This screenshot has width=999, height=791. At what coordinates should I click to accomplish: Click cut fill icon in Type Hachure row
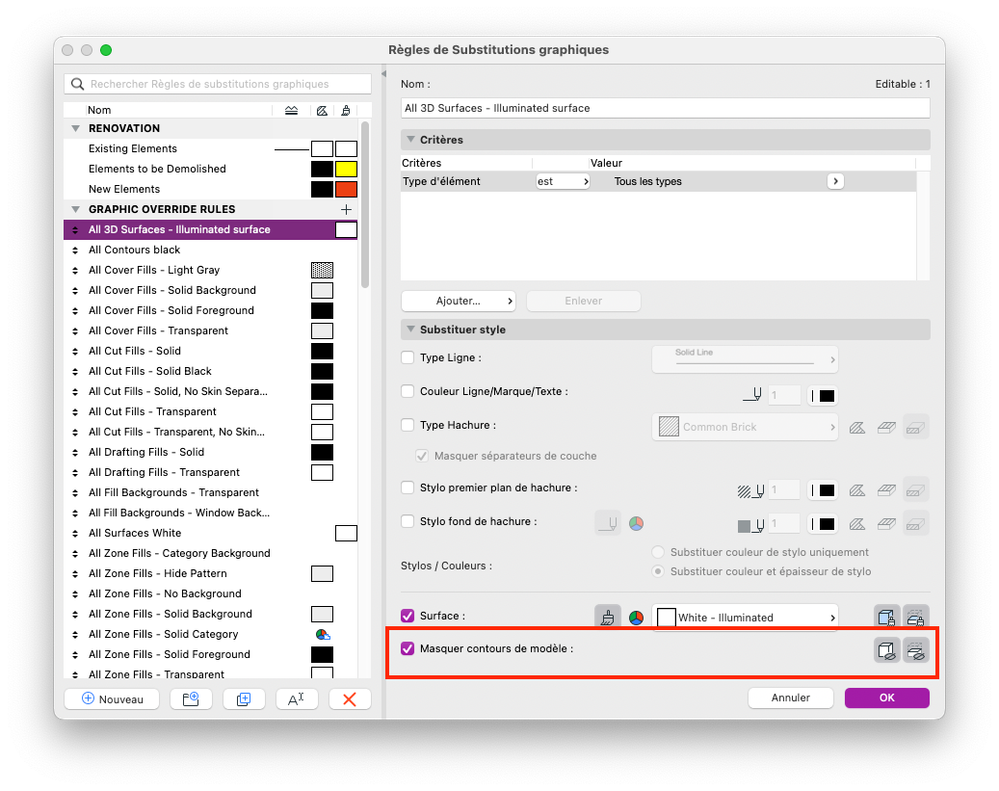(858, 427)
